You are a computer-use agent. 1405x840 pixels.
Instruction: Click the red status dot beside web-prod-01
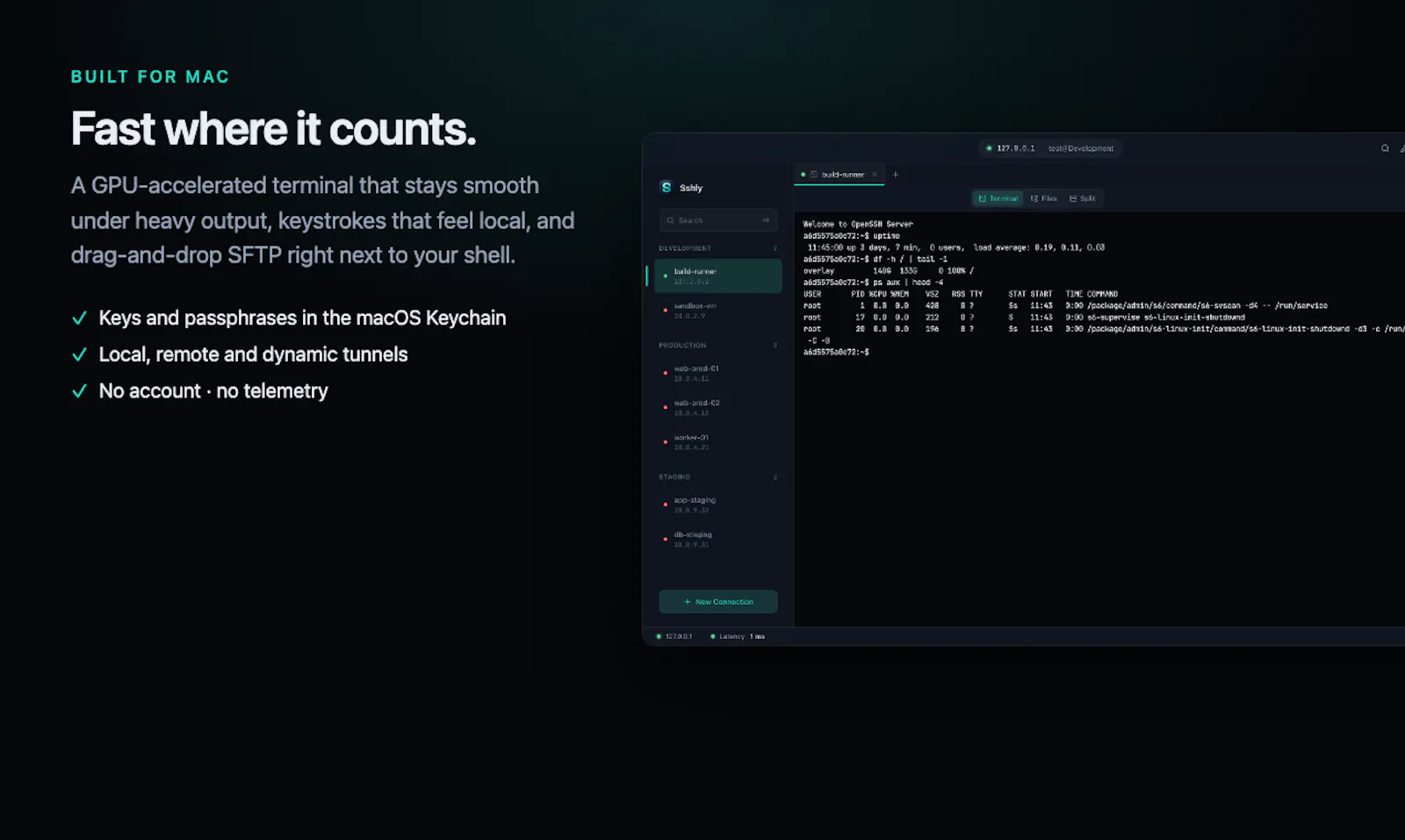(666, 373)
